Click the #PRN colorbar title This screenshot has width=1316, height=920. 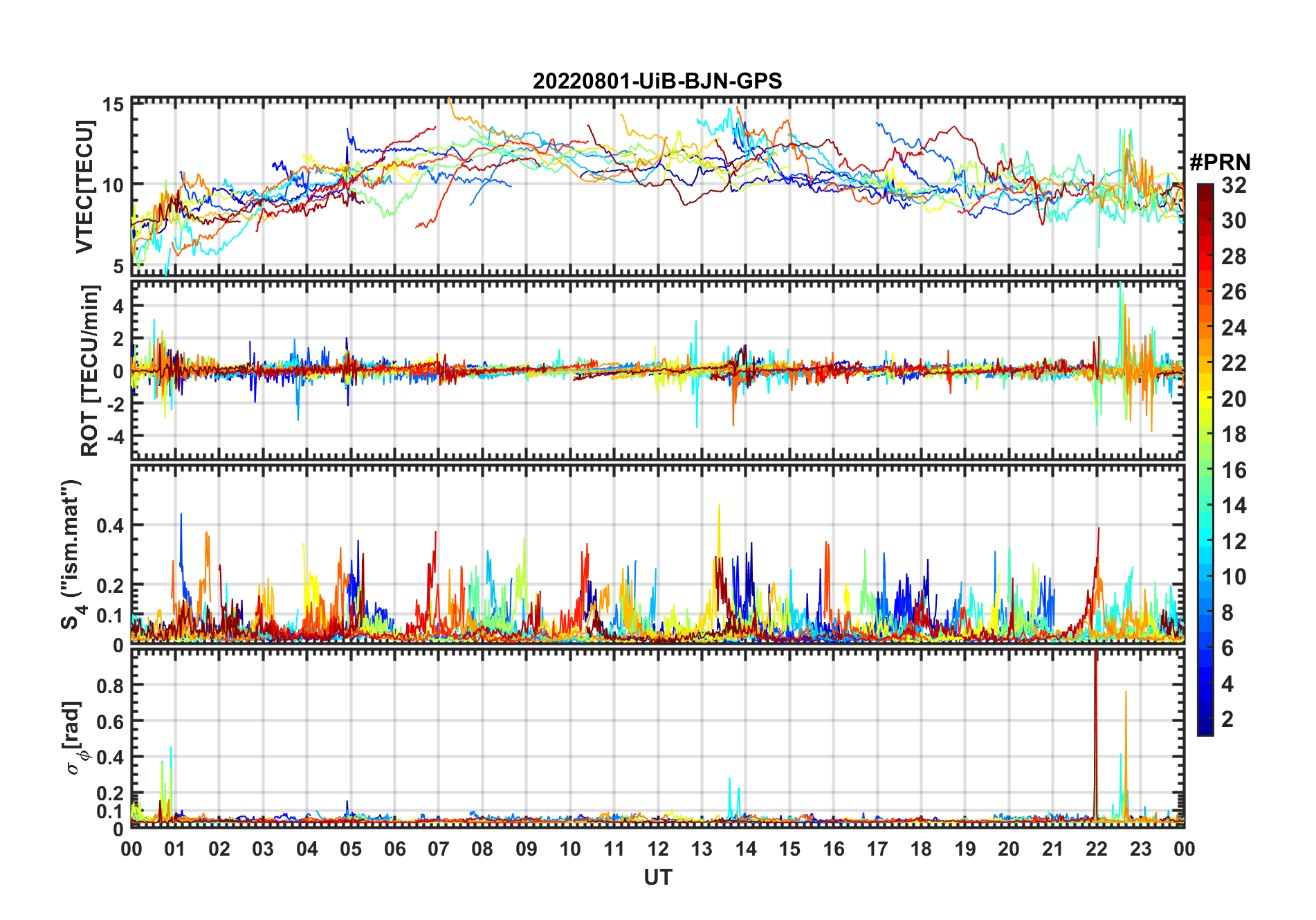click(x=1220, y=163)
